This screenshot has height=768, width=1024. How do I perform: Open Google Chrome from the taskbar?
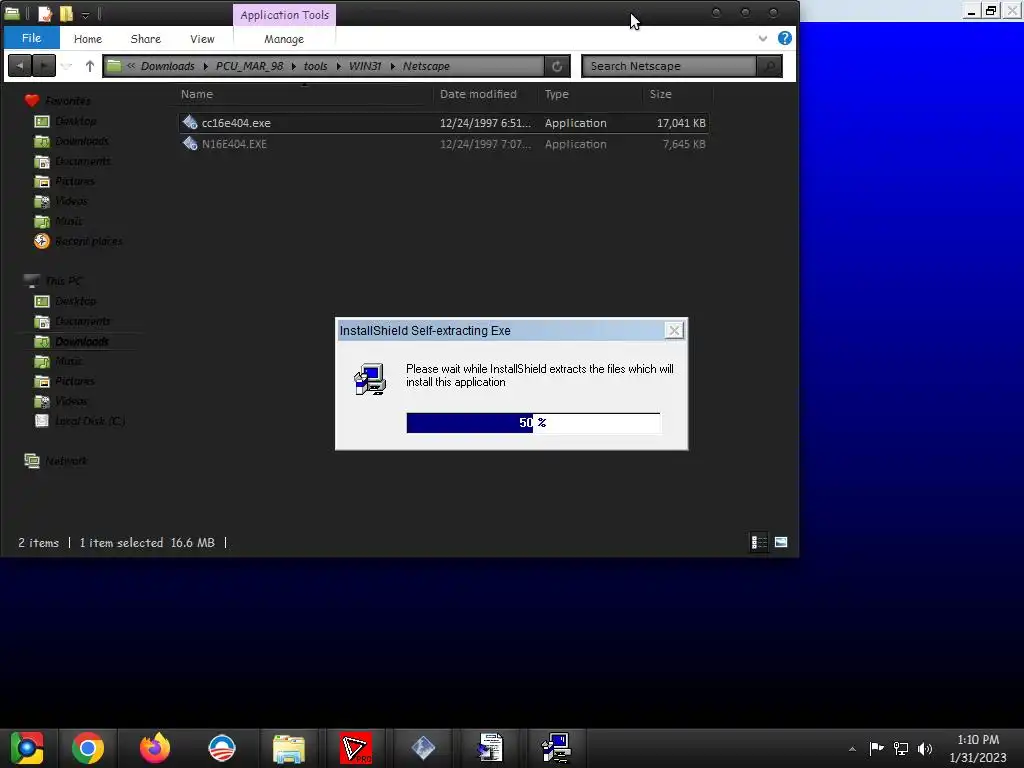click(x=88, y=748)
